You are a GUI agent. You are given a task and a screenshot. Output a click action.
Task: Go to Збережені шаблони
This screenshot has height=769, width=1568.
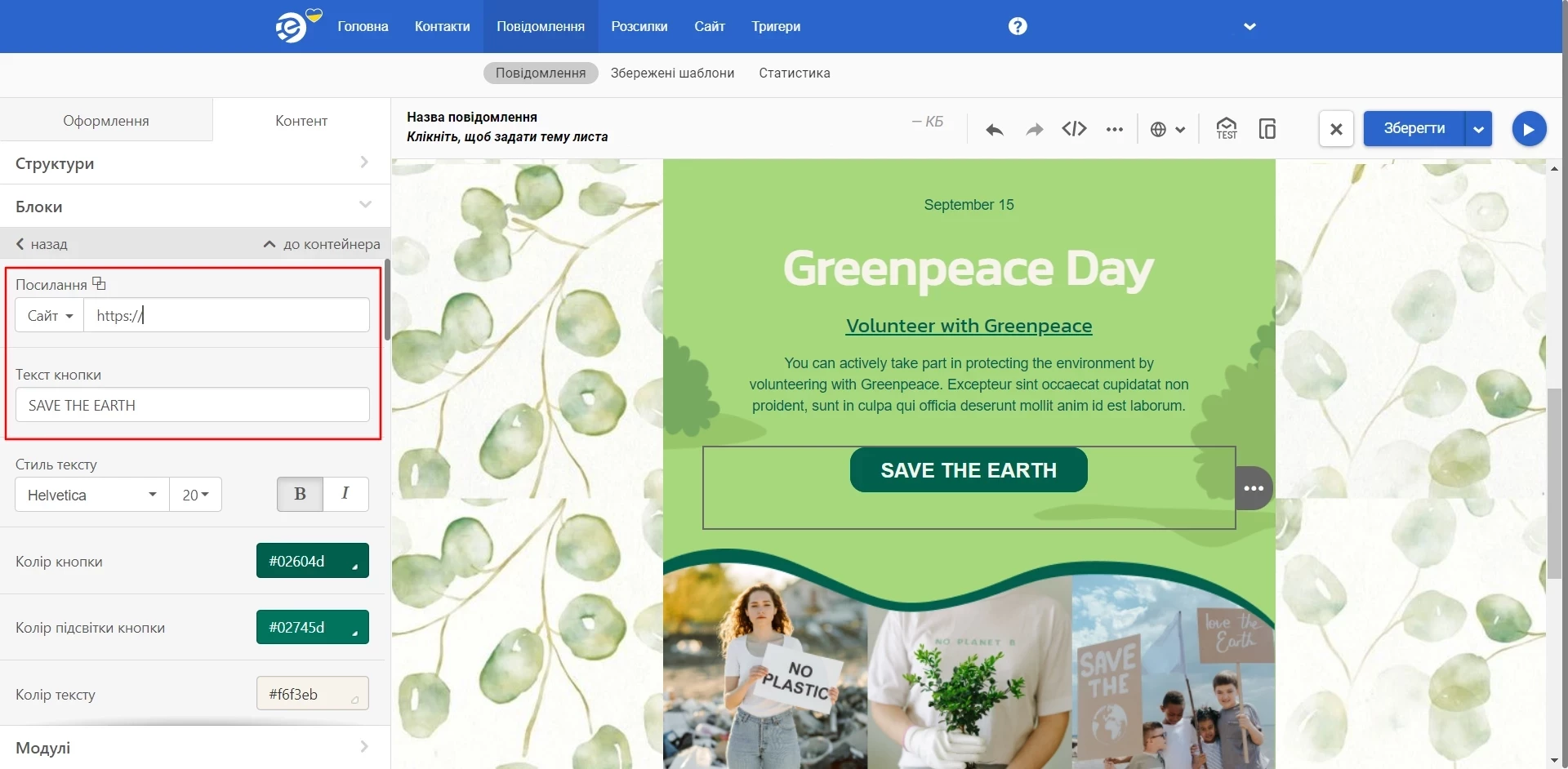[672, 73]
